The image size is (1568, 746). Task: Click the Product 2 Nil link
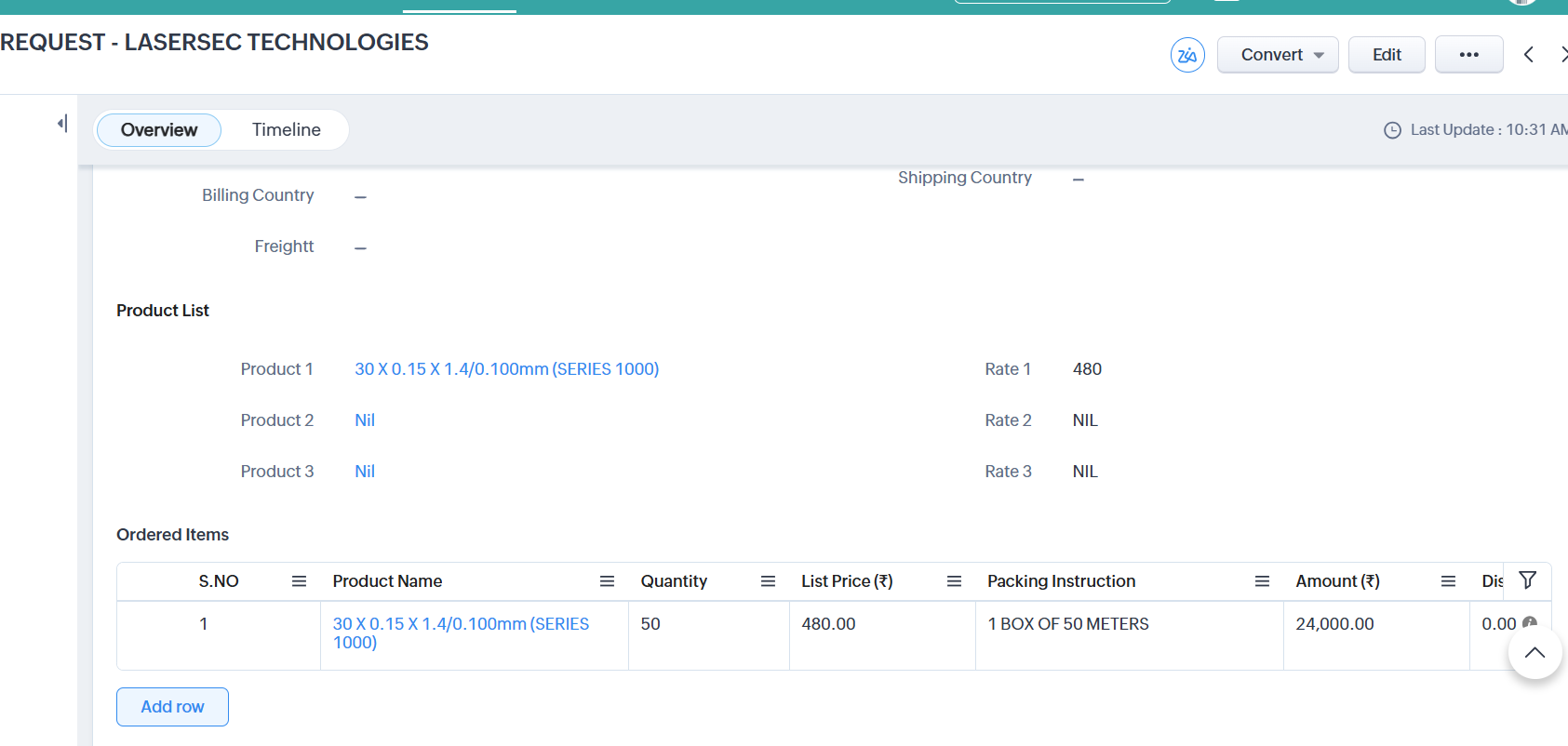(x=365, y=420)
